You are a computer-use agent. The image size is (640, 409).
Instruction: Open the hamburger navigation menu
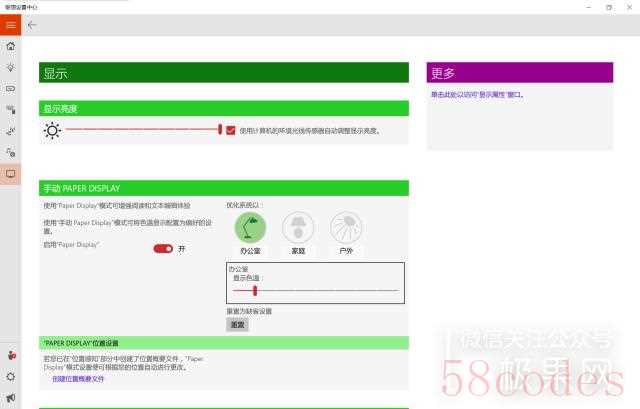point(10,25)
